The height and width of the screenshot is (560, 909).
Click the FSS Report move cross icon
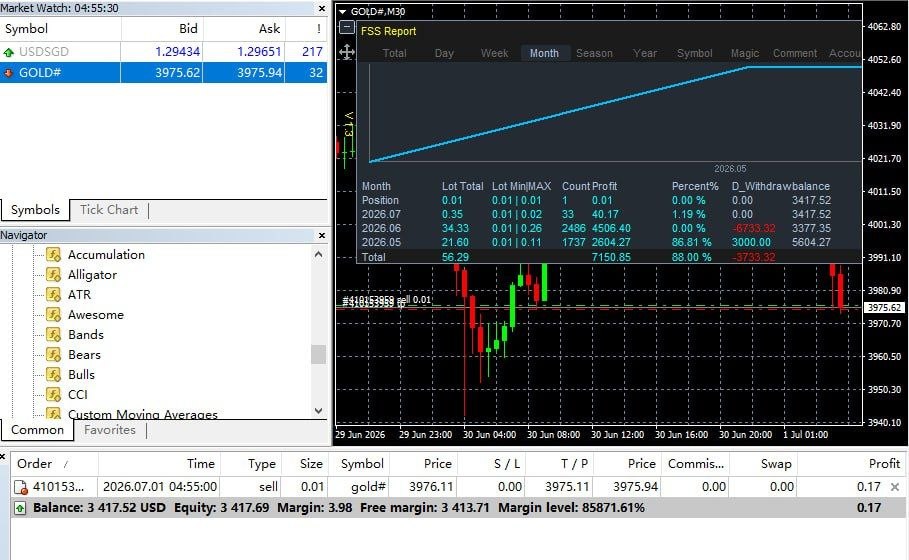coord(347,52)
